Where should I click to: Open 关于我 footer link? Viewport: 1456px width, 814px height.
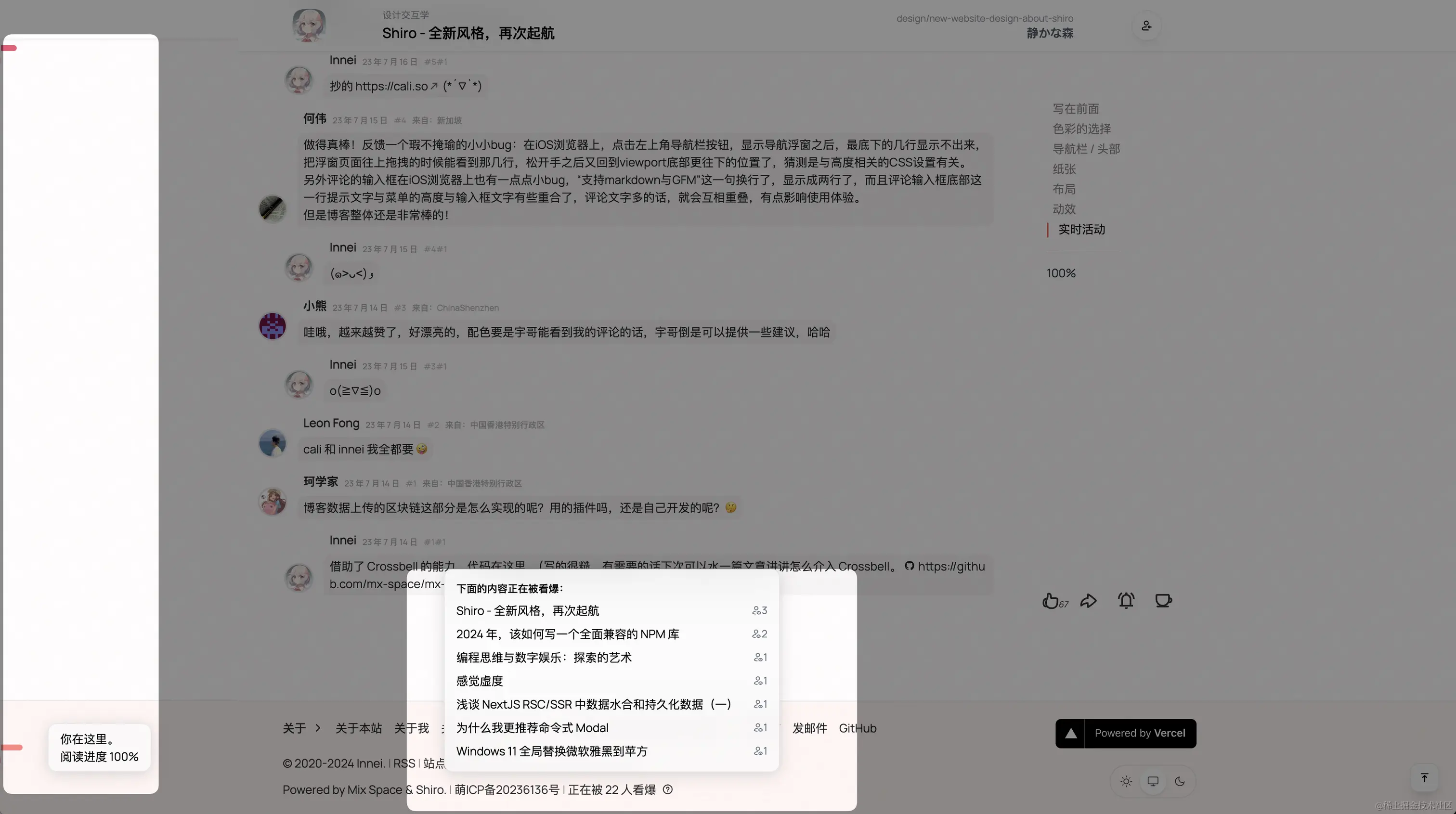point(411,728)
